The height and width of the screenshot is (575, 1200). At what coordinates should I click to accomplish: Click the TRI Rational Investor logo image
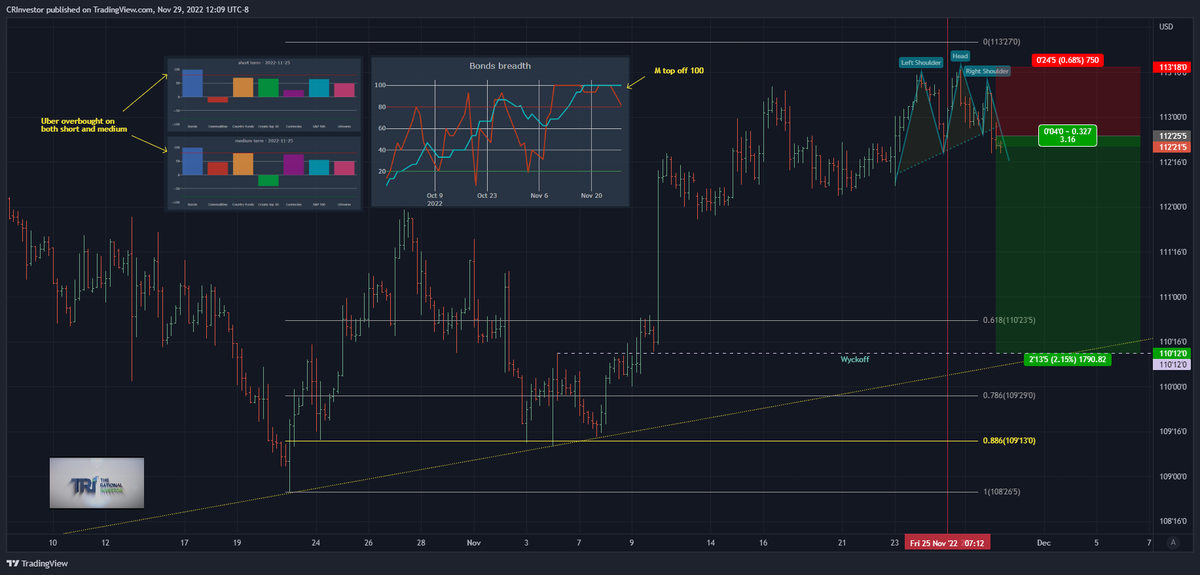coord(97,483)
